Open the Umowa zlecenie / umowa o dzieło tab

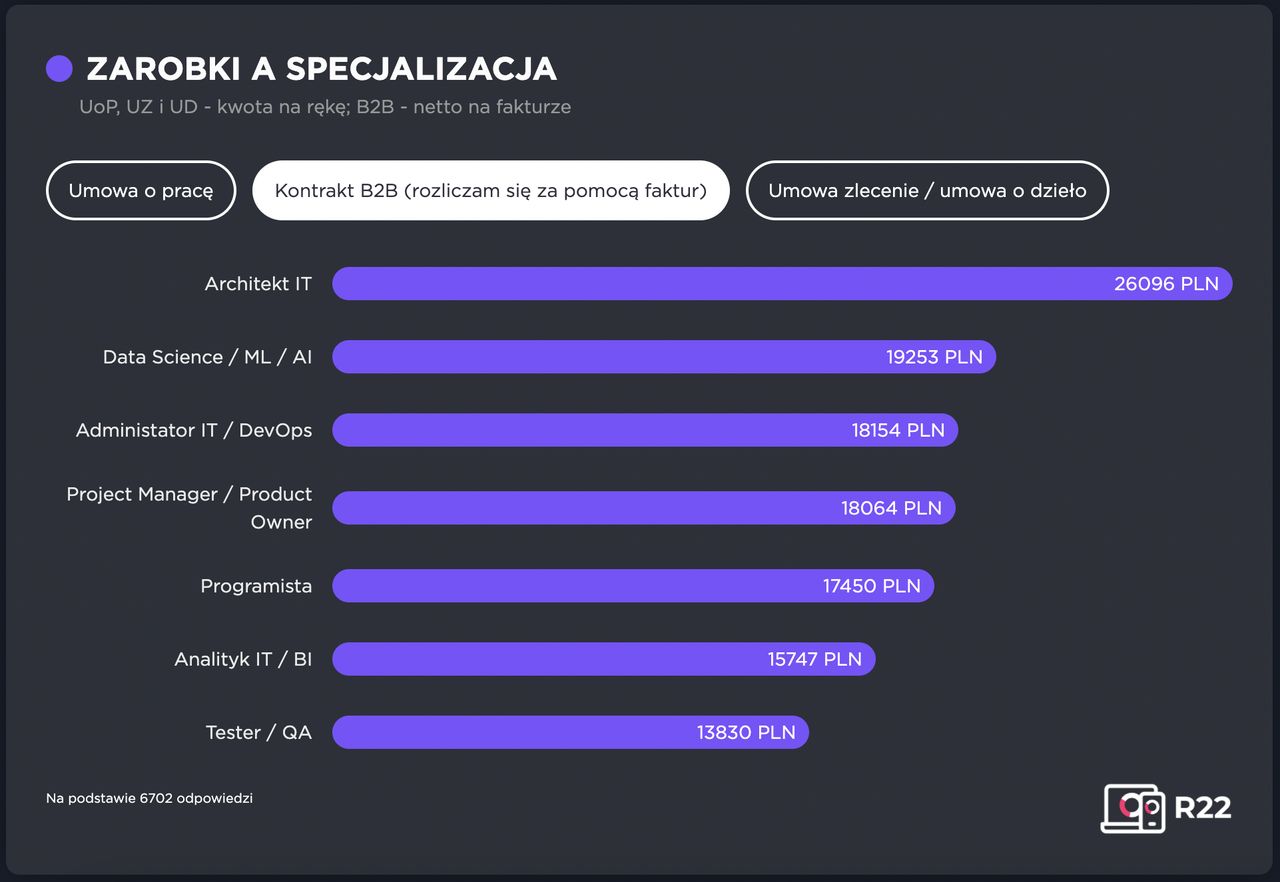coord(927,190)
